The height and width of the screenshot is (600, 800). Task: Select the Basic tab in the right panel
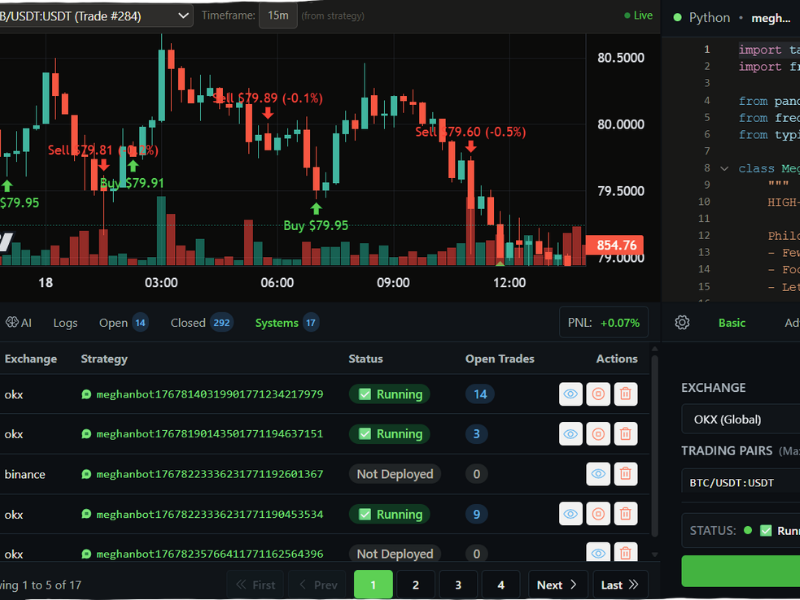[733, 322]
